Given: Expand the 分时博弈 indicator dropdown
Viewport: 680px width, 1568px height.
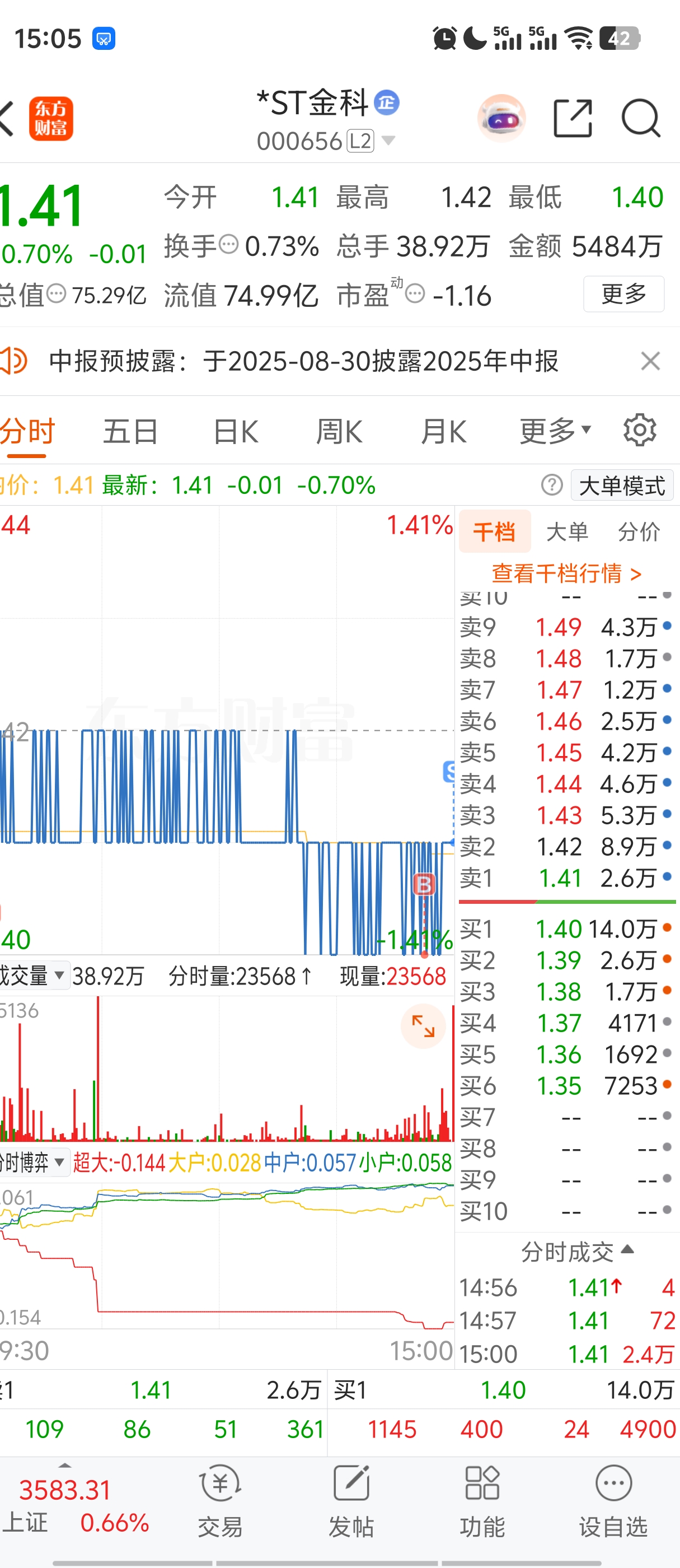Looking at the screenshot, I should click(34, 1163).
